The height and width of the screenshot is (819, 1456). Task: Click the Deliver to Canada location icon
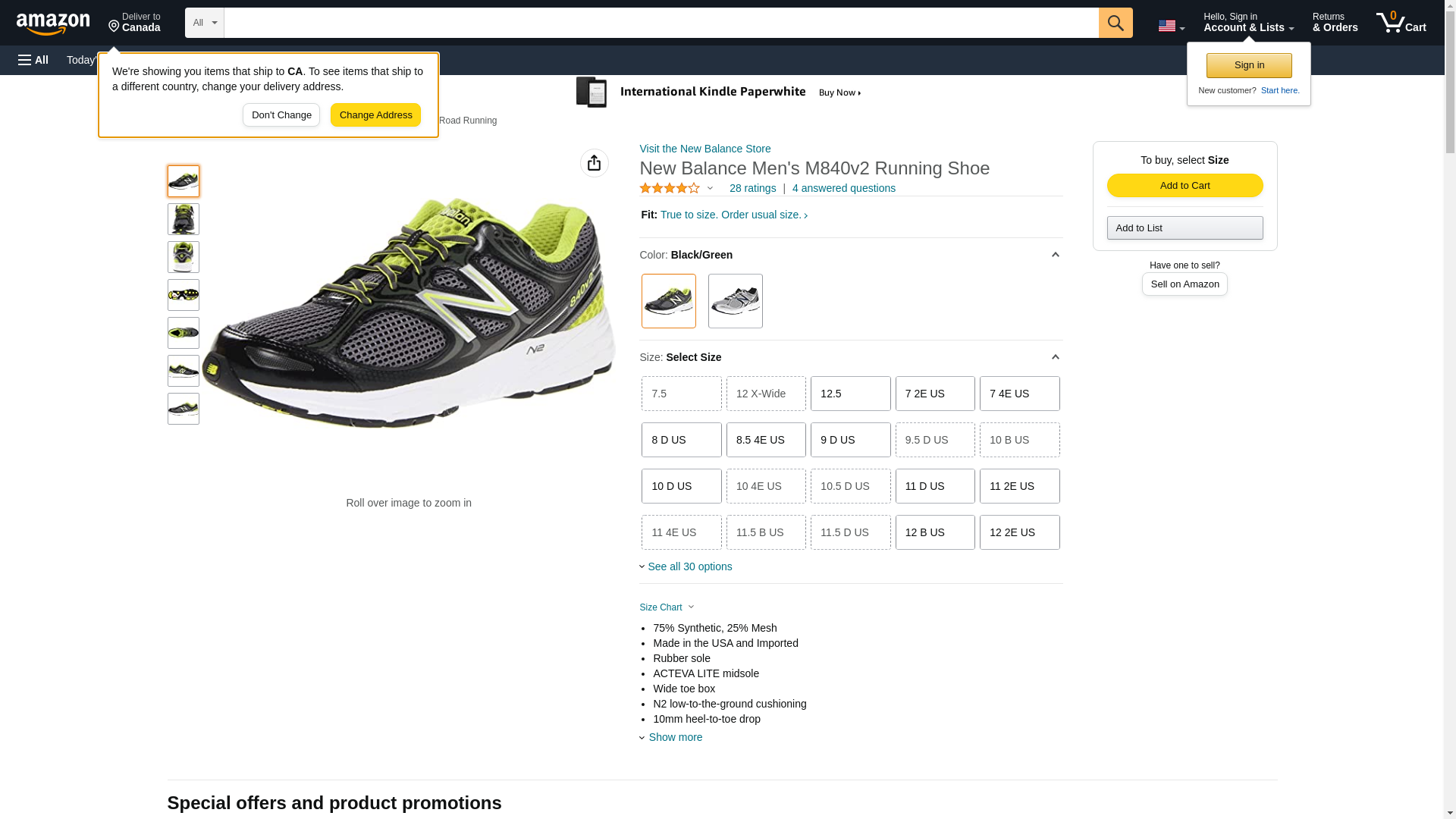point(115,27)
